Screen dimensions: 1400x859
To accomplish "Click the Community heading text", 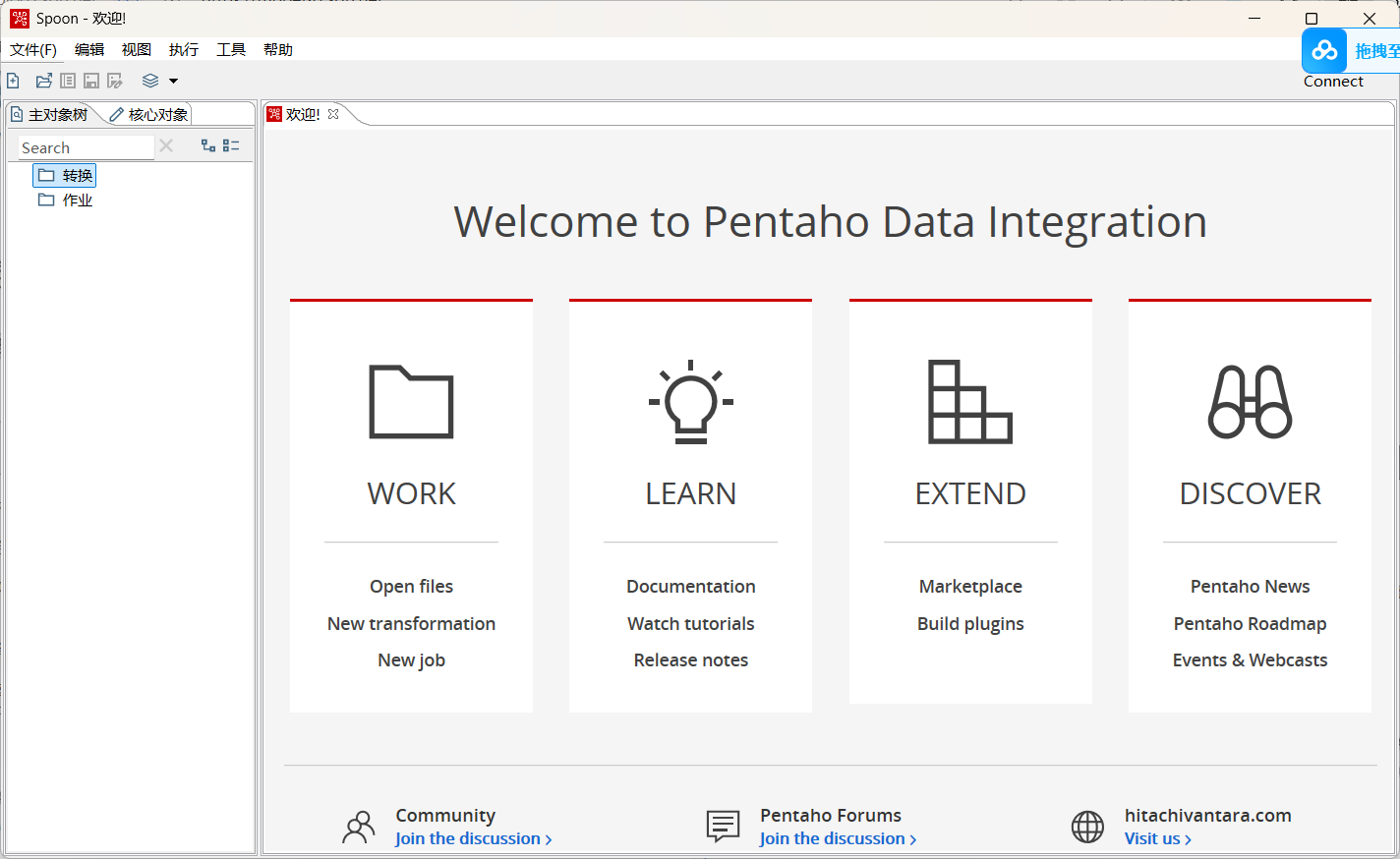I will [x=445, y=815].
